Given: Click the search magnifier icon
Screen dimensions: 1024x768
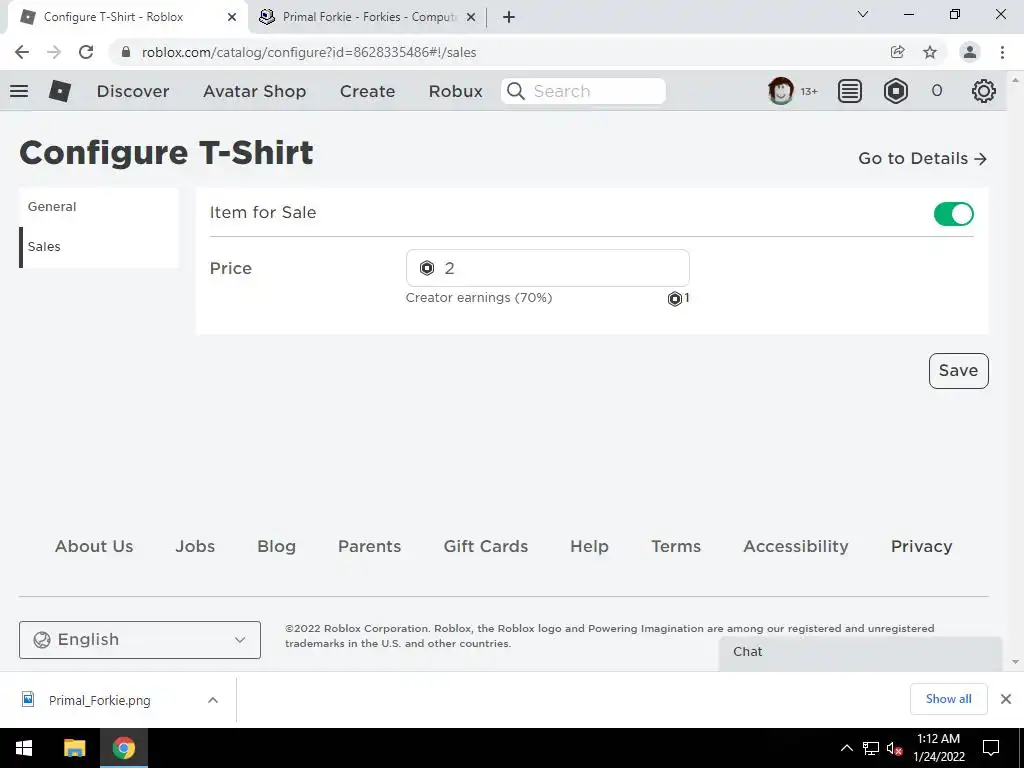Looking at the screenshot, I should click(516, 91).
